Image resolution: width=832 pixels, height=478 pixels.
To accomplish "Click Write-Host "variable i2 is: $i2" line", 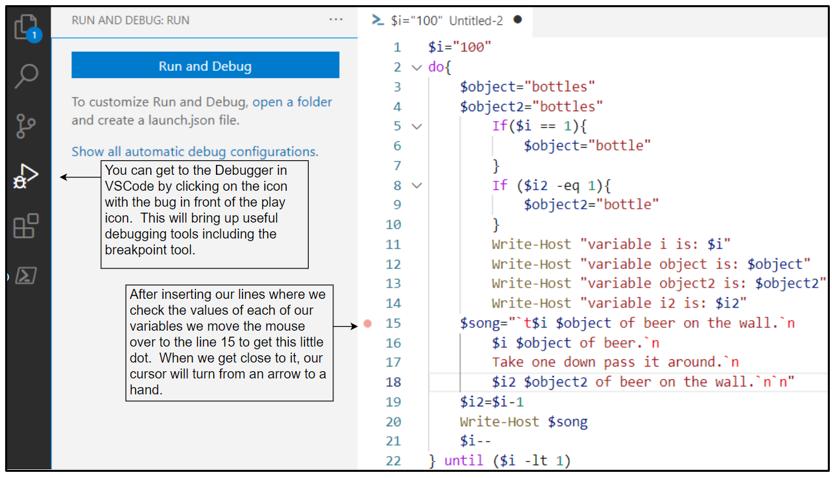I will coord(619,303).
